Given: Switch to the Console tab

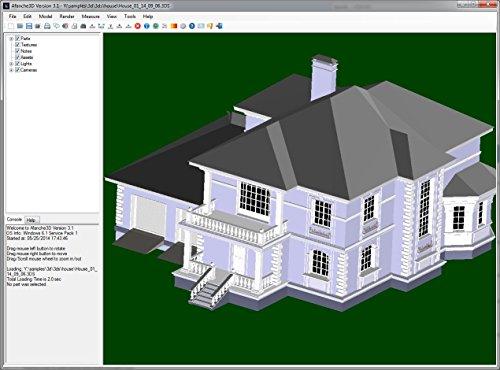Looking at the screenshot, I should click(x=14, y=219).
